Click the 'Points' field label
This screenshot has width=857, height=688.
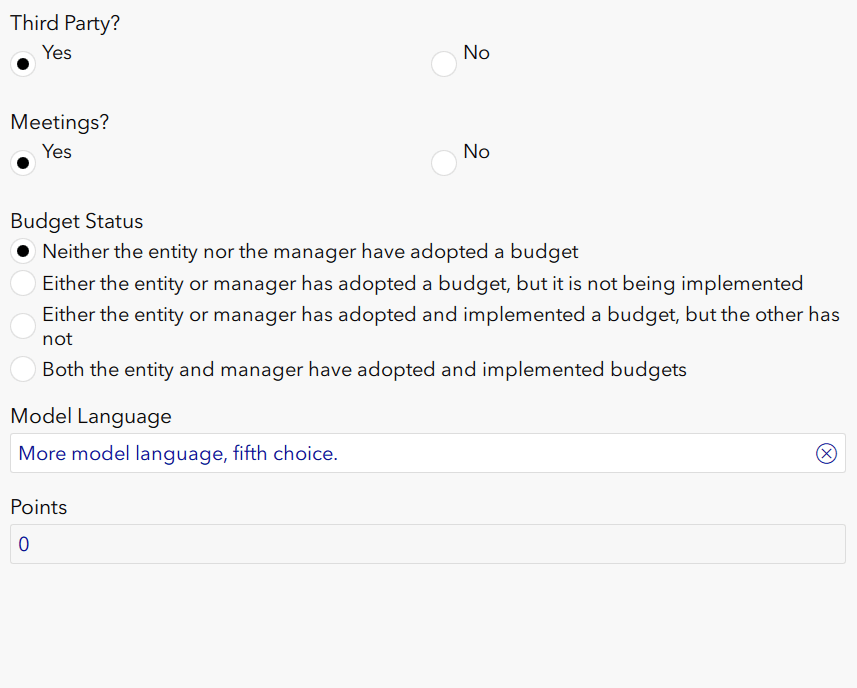[x=39, y=507]
